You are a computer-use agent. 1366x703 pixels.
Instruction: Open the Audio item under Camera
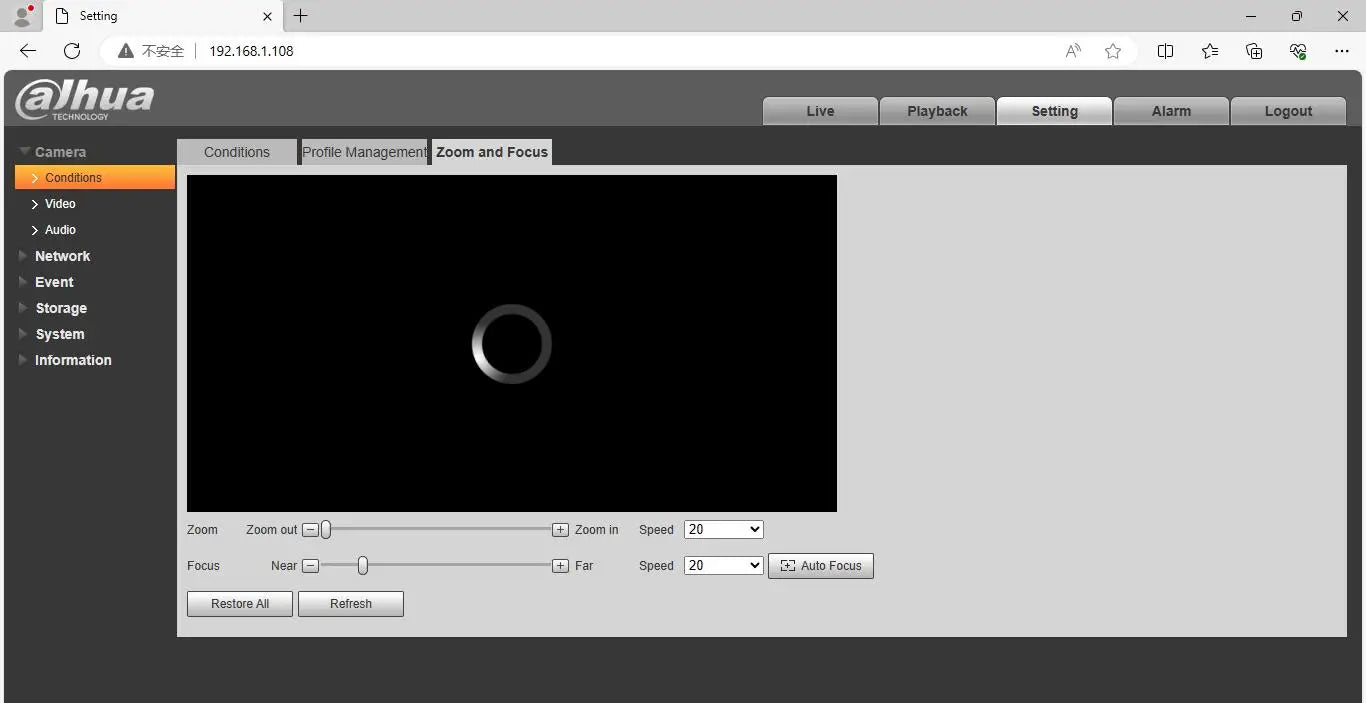coord(60,230)
